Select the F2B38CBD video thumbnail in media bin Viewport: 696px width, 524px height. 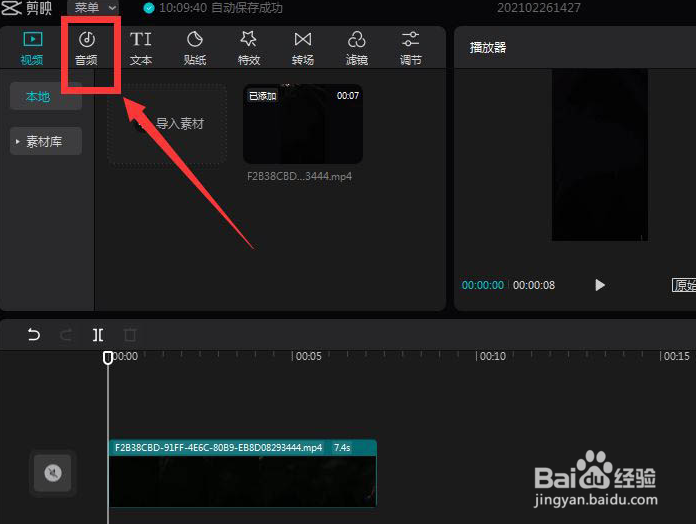tap(303, 124)
